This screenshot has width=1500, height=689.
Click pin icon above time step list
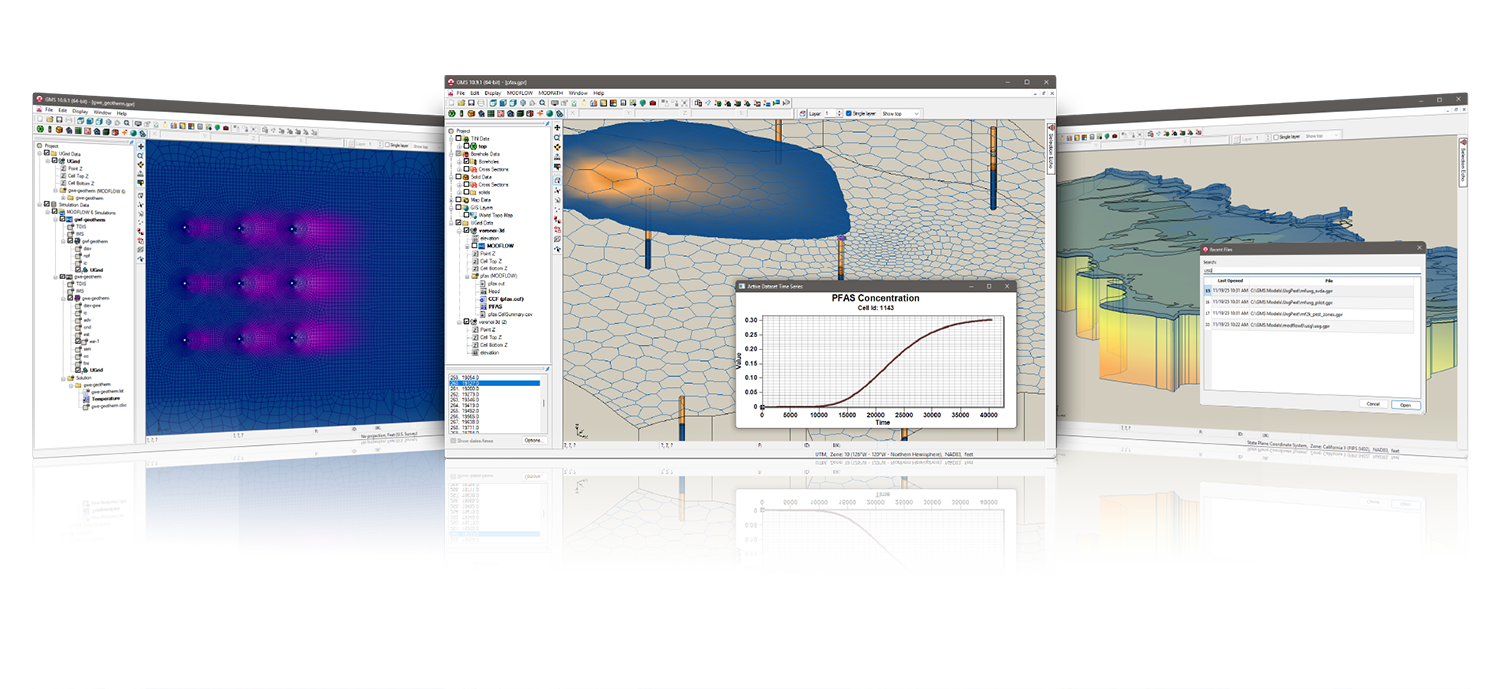(548, 369)
